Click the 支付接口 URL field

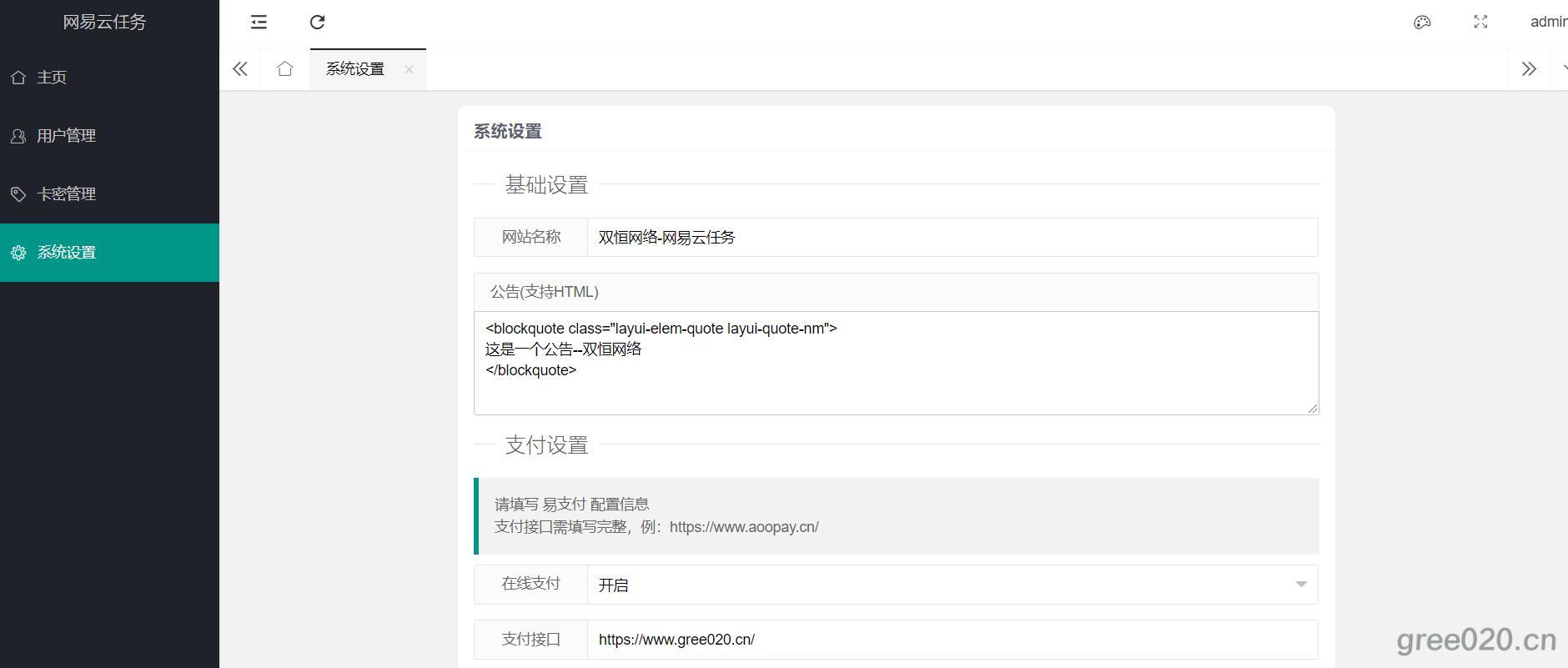coord(952,640)
